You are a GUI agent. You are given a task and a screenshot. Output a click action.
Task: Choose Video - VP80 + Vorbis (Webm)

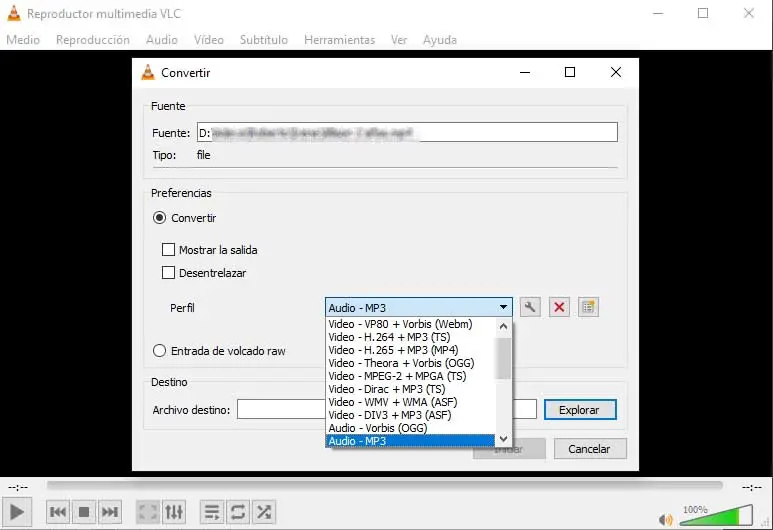coord(410,324)
